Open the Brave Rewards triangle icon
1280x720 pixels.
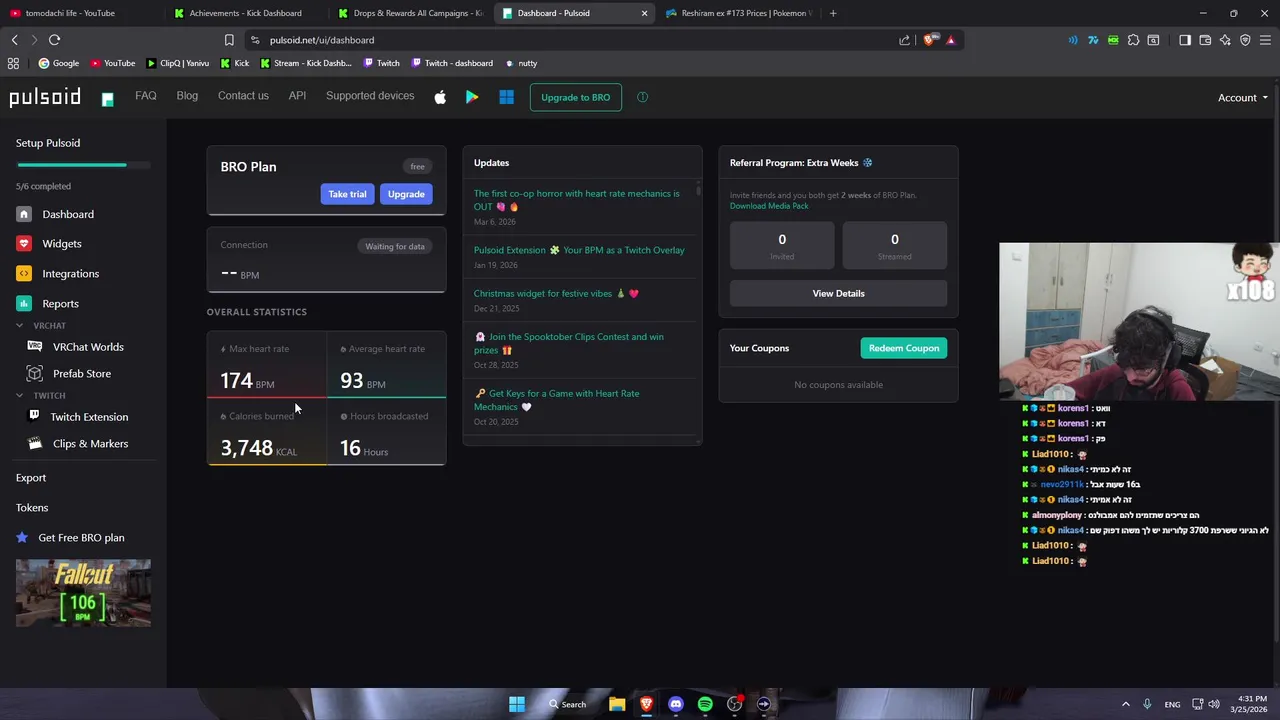coord(950,40)
